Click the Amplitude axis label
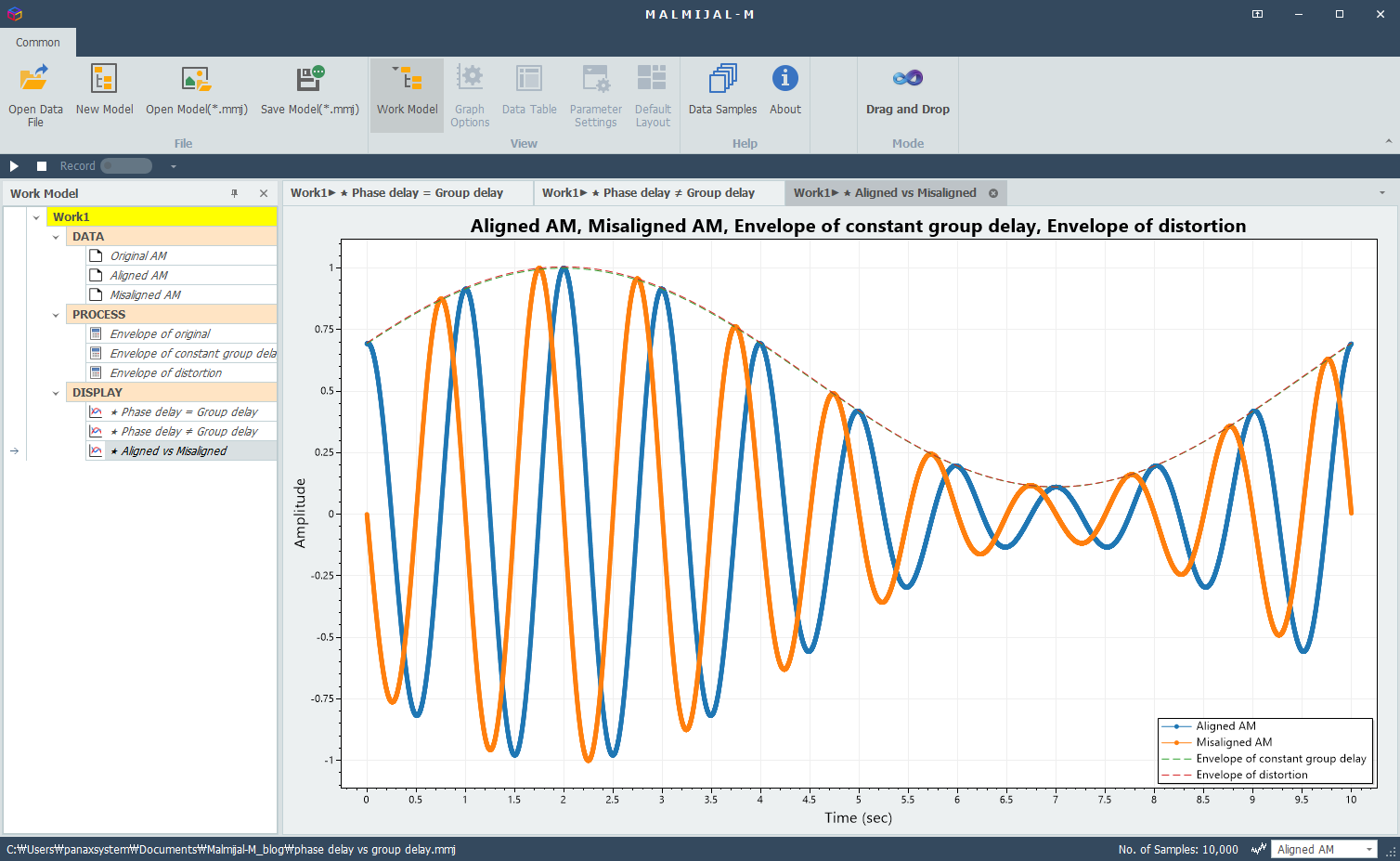Screen dimensions: 1400x861 pos(300,513)
